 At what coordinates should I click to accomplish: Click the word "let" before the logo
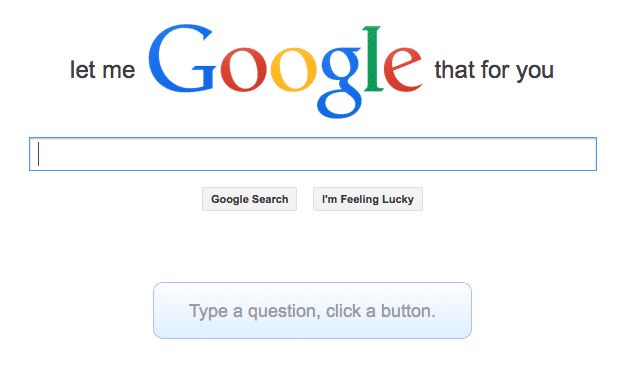tap(83, 70)
